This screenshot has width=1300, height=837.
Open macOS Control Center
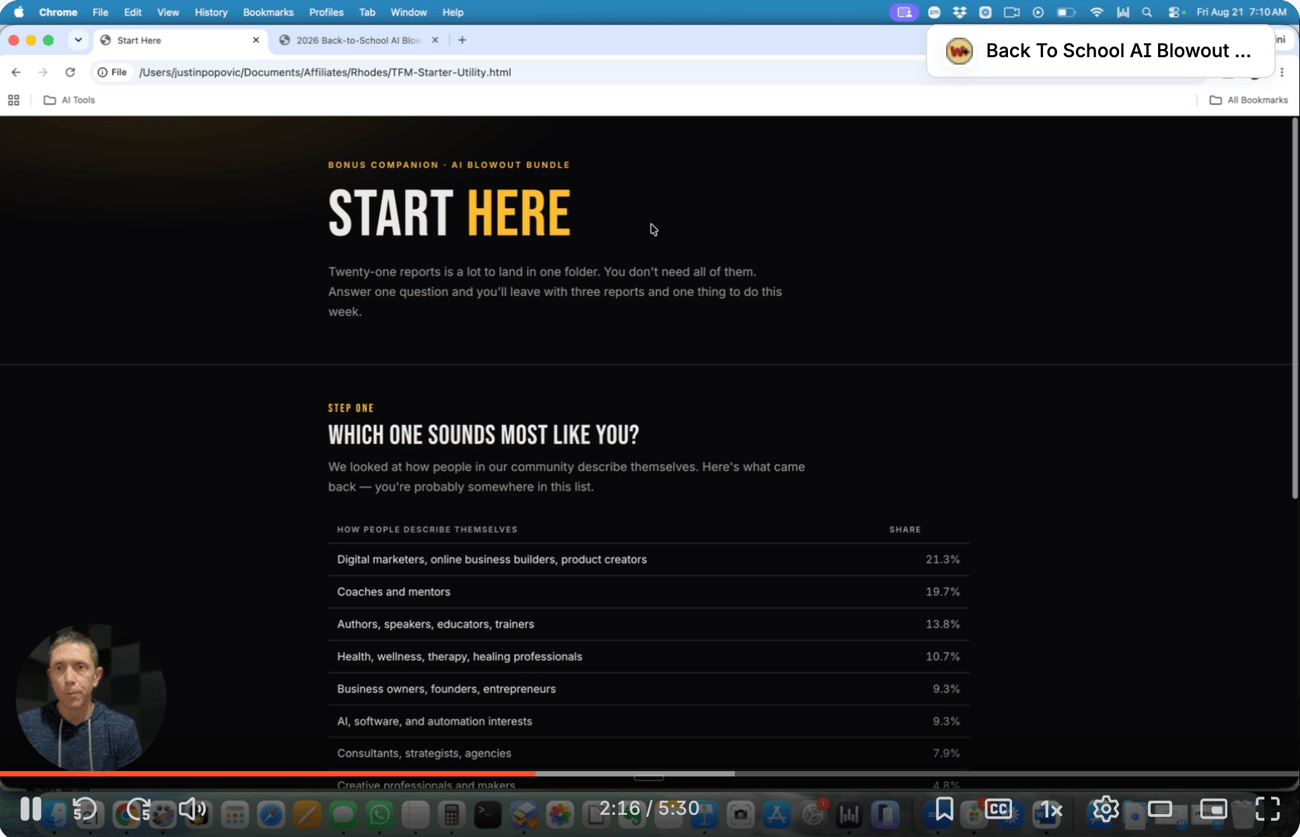coord(1176,12)
